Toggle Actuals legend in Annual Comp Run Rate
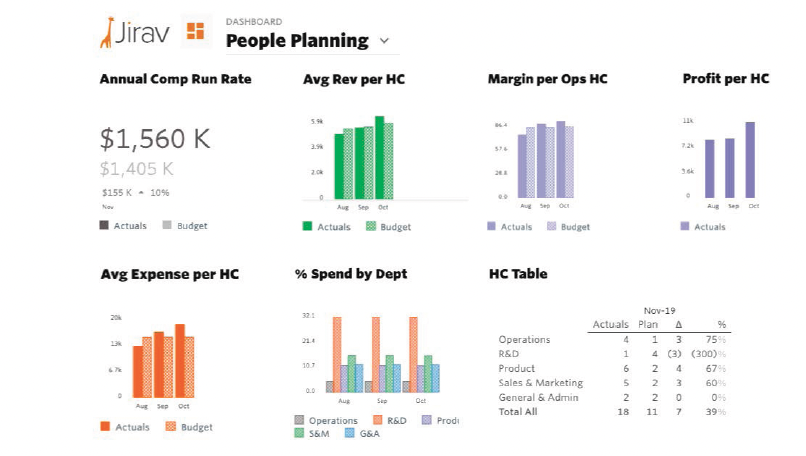The width and height of the screenshot is (806, 456). [x=124, y=226]
